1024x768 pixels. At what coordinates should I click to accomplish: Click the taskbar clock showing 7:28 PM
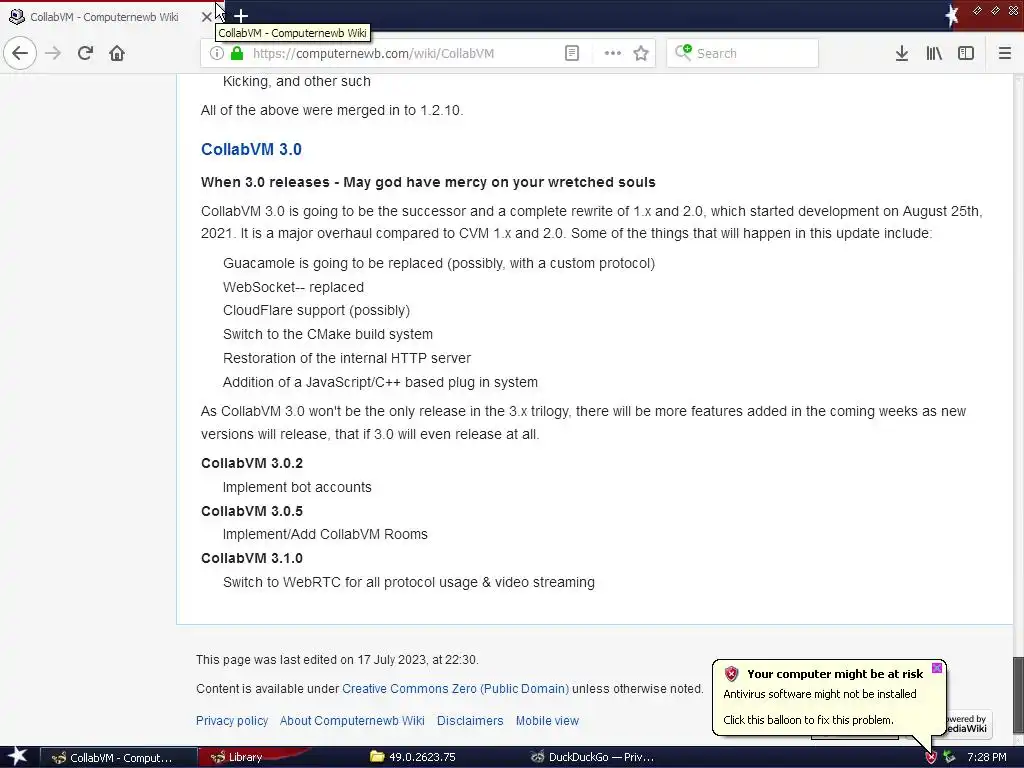coord(987,757)
